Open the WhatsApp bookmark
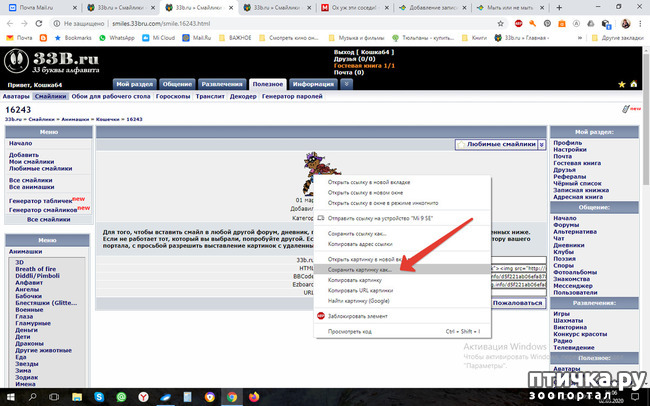 click(x=117, y=38)
